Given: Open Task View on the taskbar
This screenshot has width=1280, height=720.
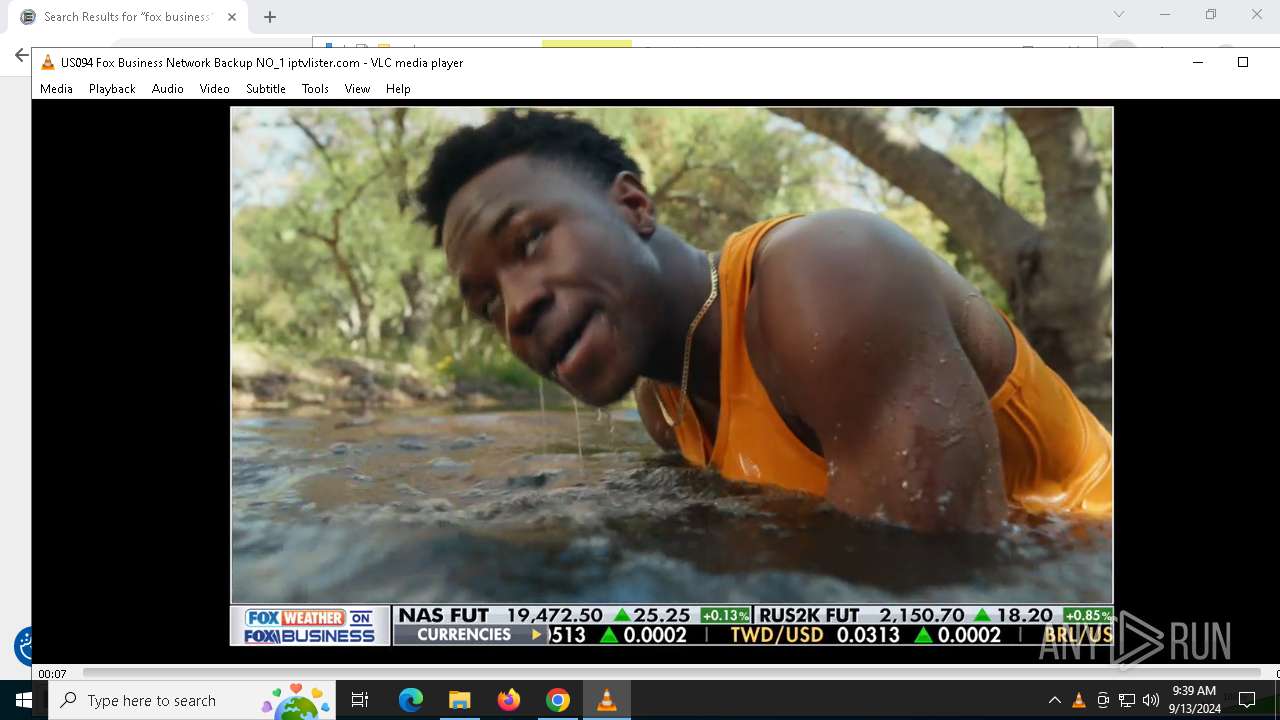Looking at the screenshot, I should point(360,700).
